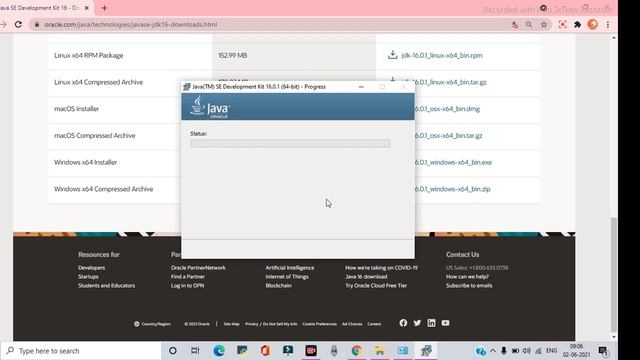
Task: Click the page vertical scrollbar thumb
Action: (x=614, y=274)
